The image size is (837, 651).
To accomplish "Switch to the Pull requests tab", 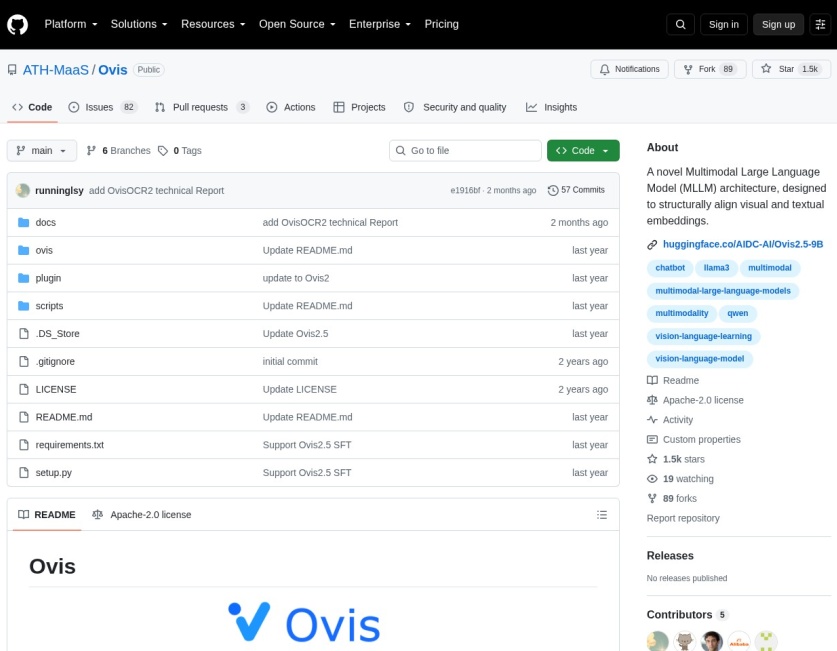I will (202, 107).
